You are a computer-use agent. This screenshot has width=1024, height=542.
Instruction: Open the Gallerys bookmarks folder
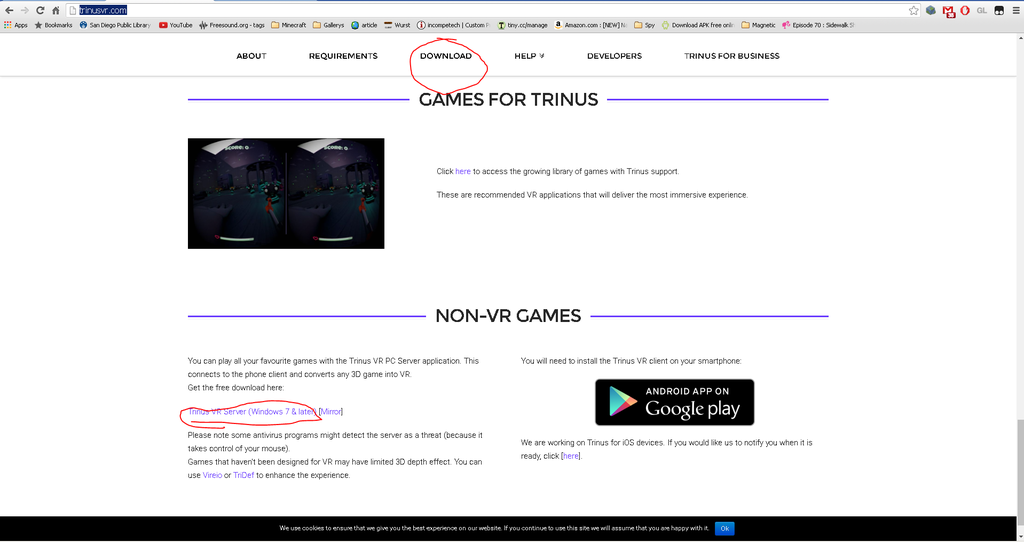pos(328,25)
